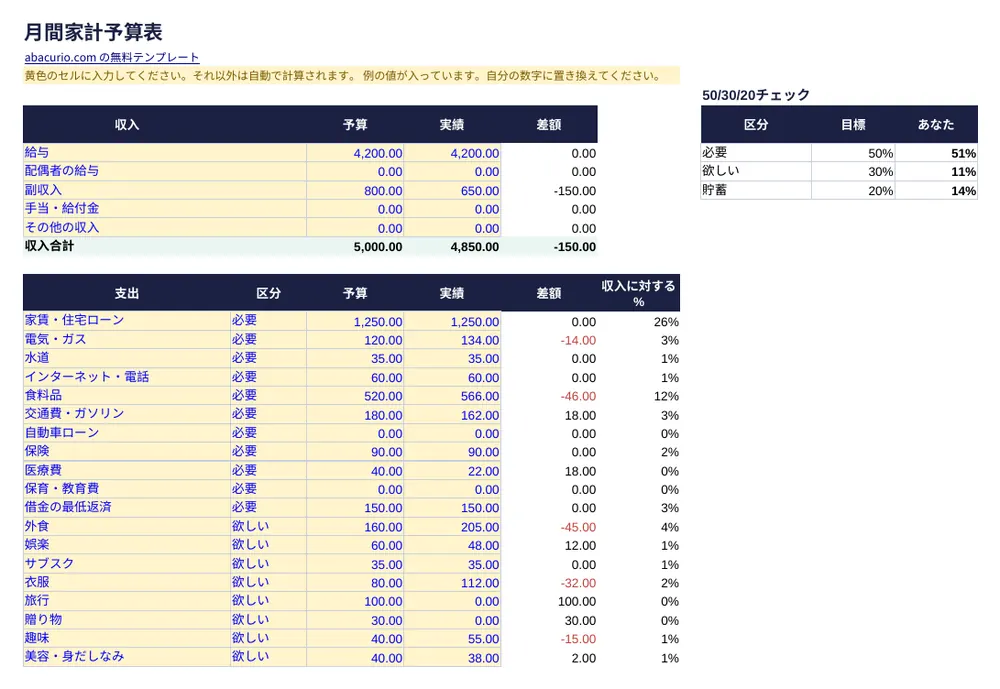Screen dimensions: 1000x689
Task: Click the 収入合計 budget total 5,000.00
Action: [x=355, y=247]
